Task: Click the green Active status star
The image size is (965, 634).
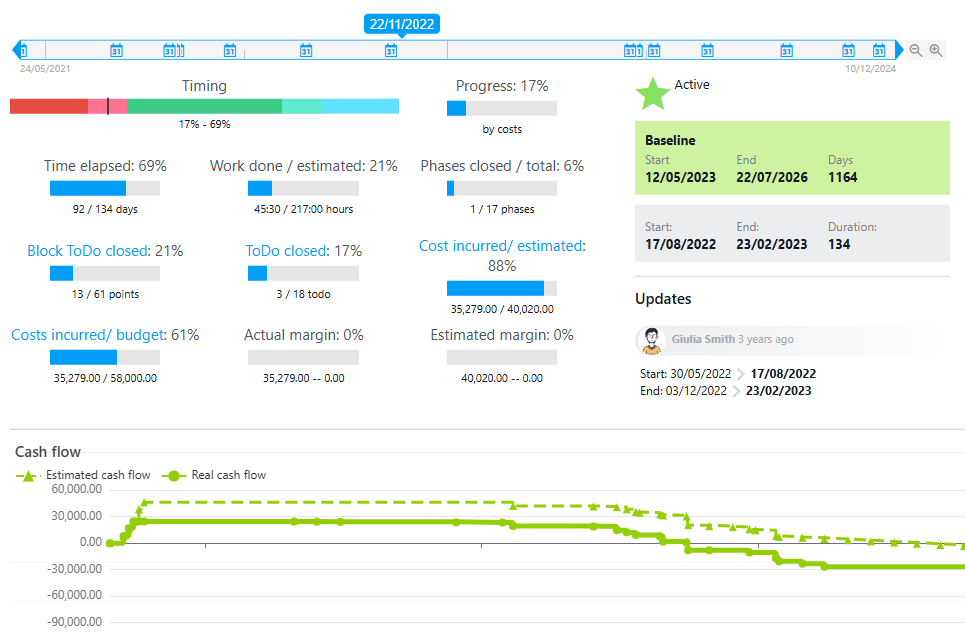Action: coord(653,92)
